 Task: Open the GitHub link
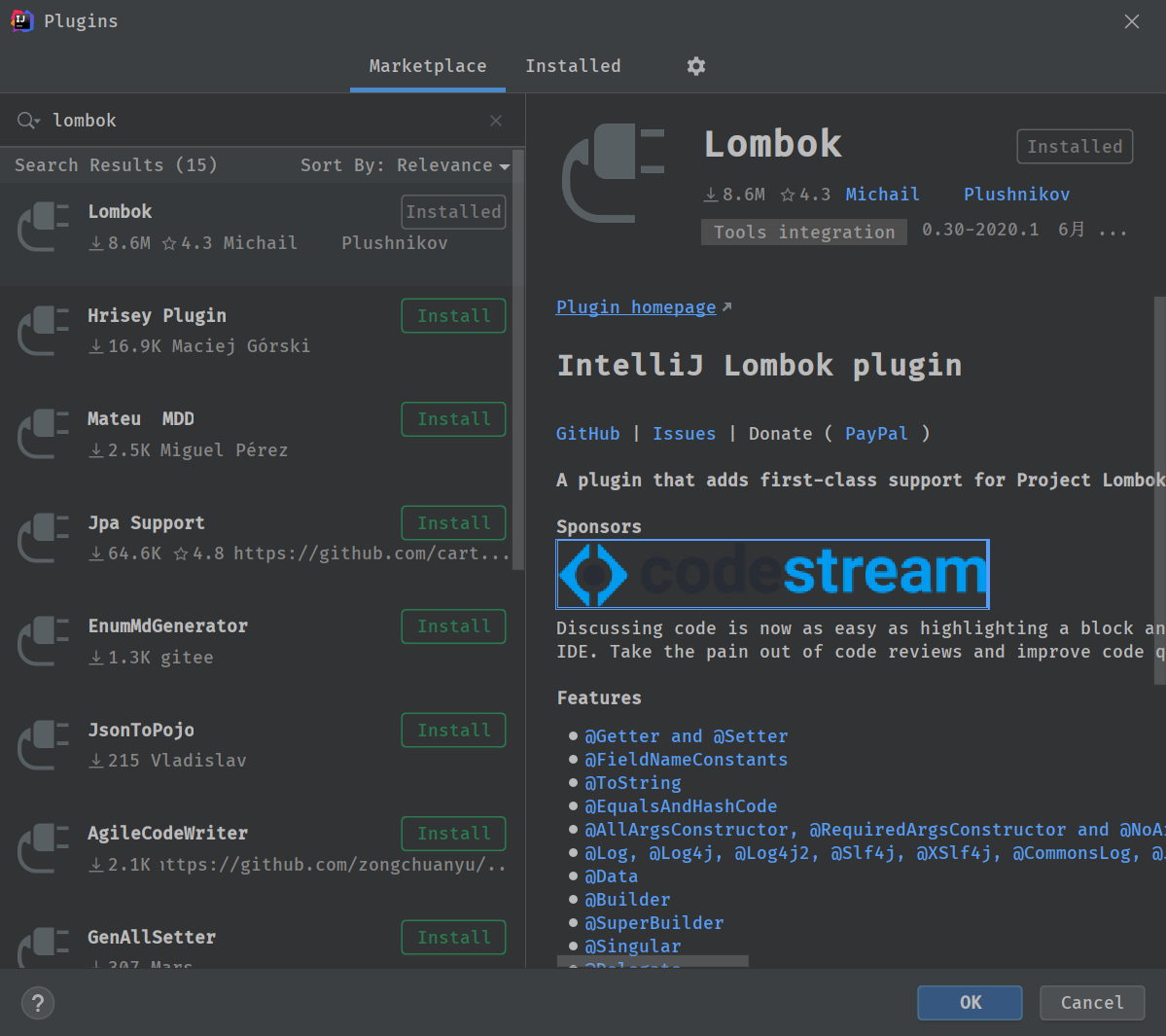(x=587, y=434)
